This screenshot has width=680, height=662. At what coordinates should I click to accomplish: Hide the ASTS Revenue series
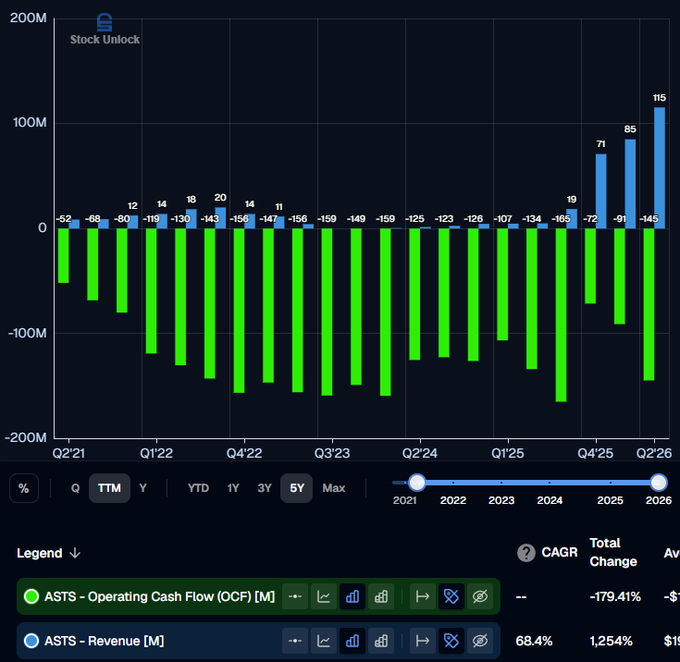click(x=480, y=641)
